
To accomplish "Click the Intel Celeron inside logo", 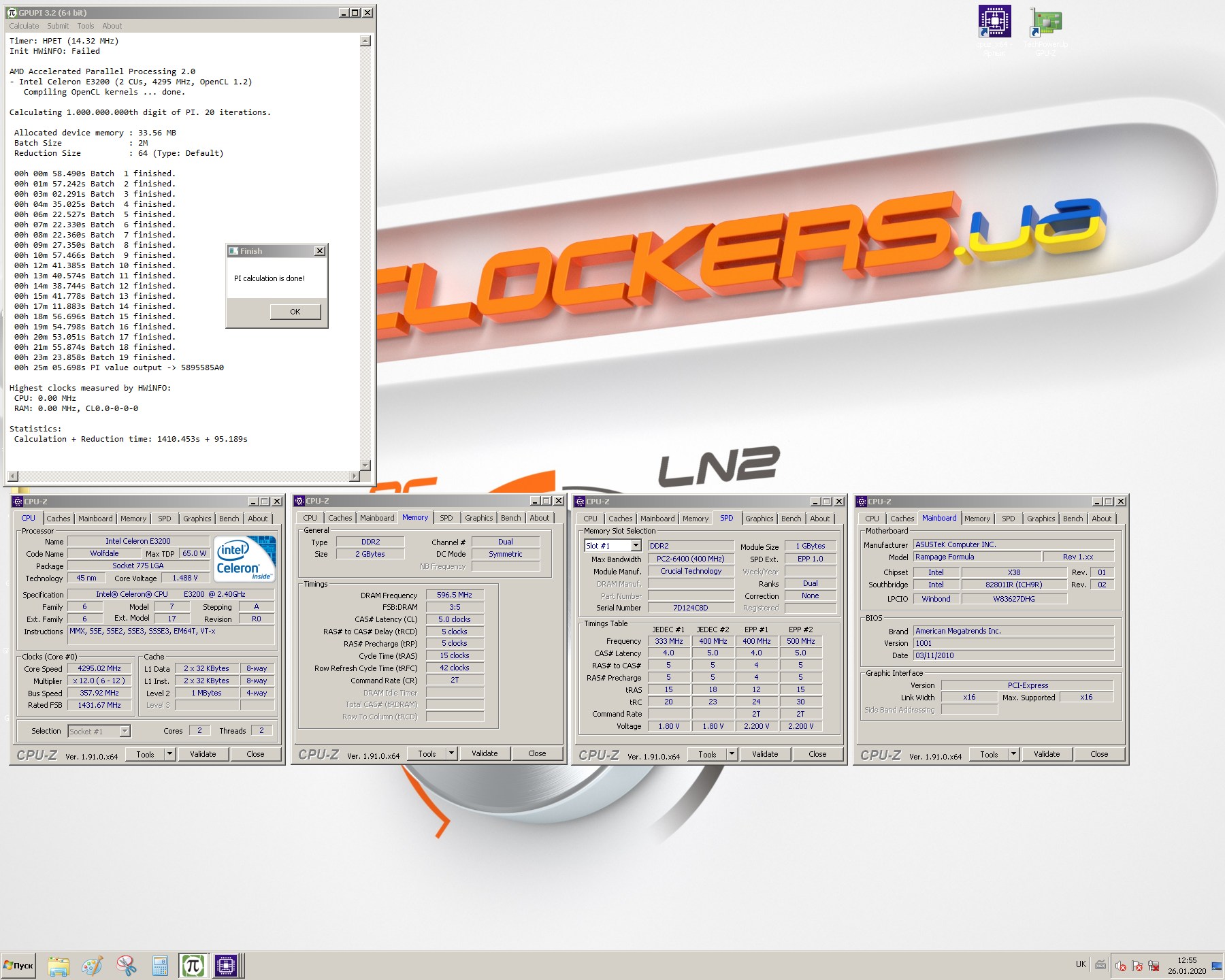I will [x=244, y=559].
